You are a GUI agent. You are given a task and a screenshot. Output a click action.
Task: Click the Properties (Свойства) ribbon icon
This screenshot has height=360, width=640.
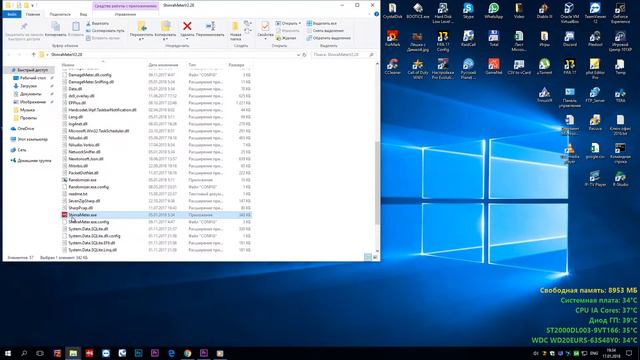(265, 27)
